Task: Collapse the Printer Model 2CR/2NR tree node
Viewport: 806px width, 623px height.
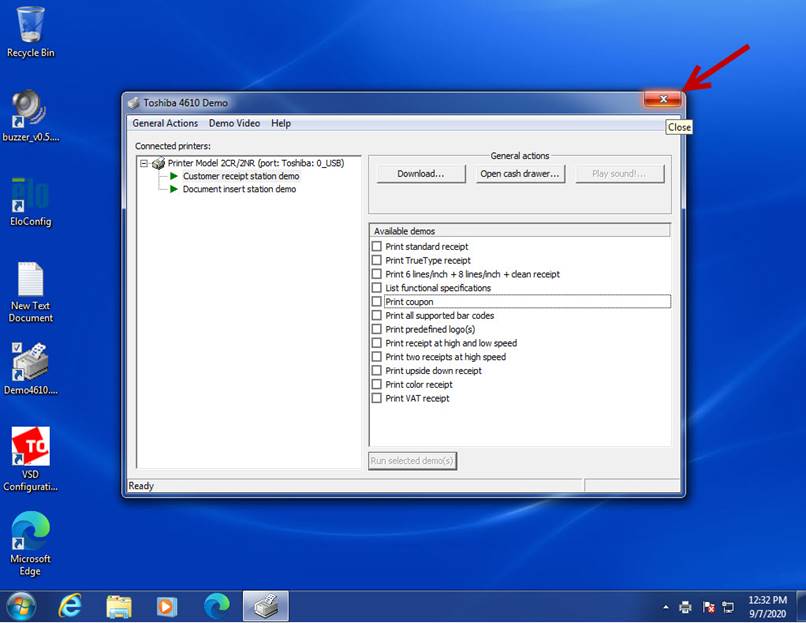Action: click(x=144, y=163)
